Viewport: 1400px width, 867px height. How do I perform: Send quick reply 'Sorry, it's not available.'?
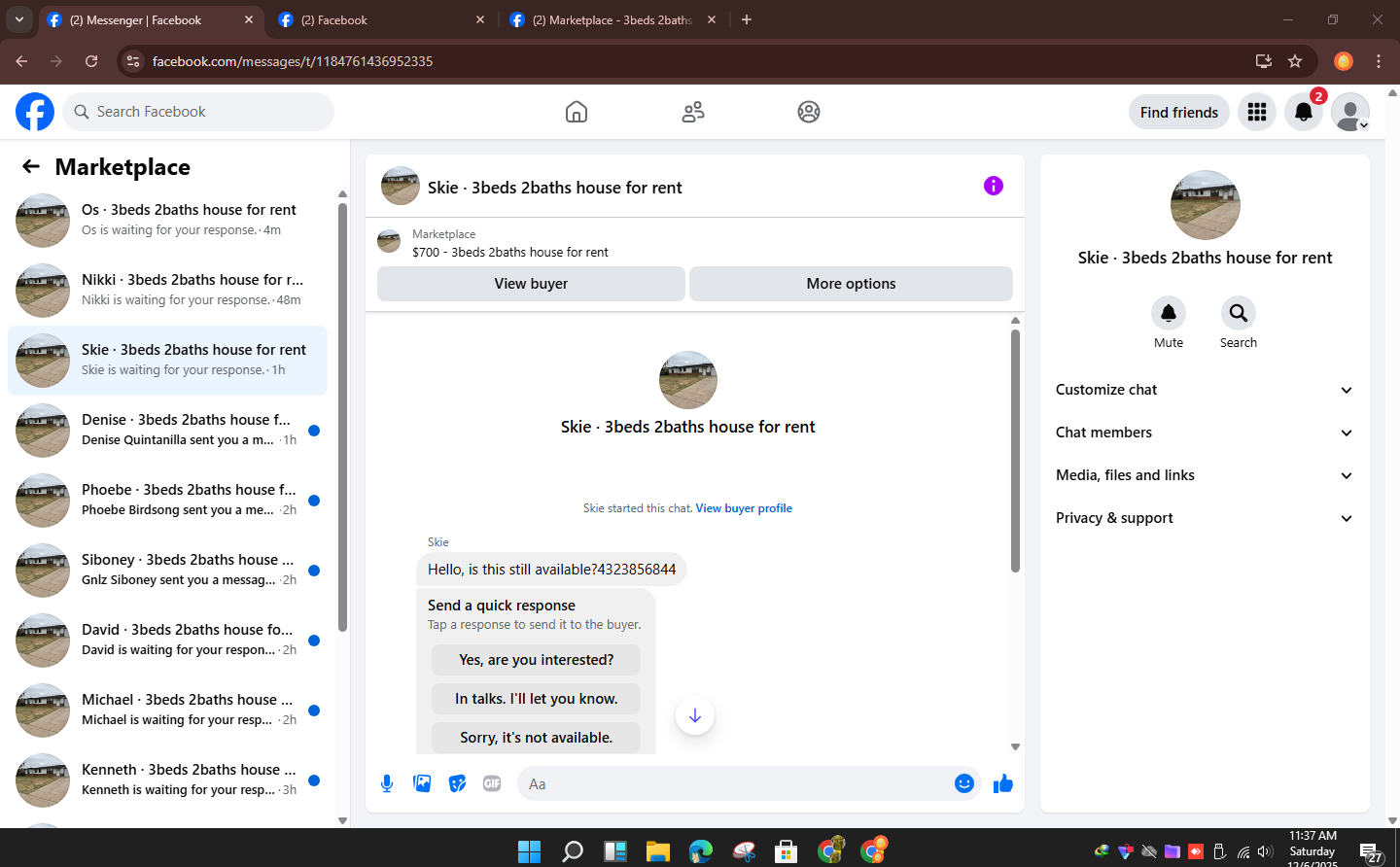tap(536, 738)
